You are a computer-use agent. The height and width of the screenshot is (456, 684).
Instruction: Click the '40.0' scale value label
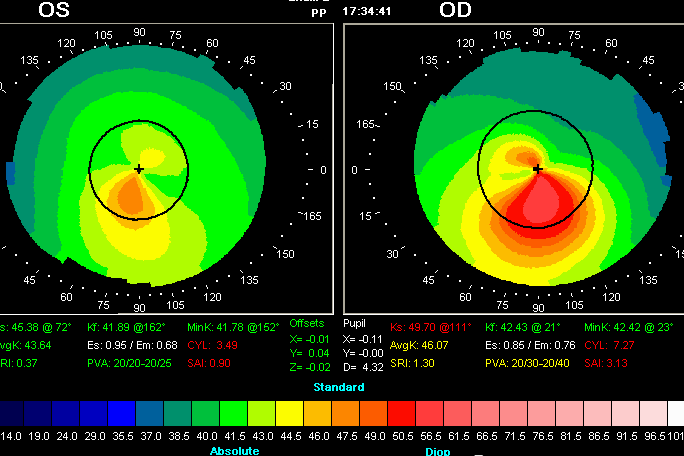206,436
